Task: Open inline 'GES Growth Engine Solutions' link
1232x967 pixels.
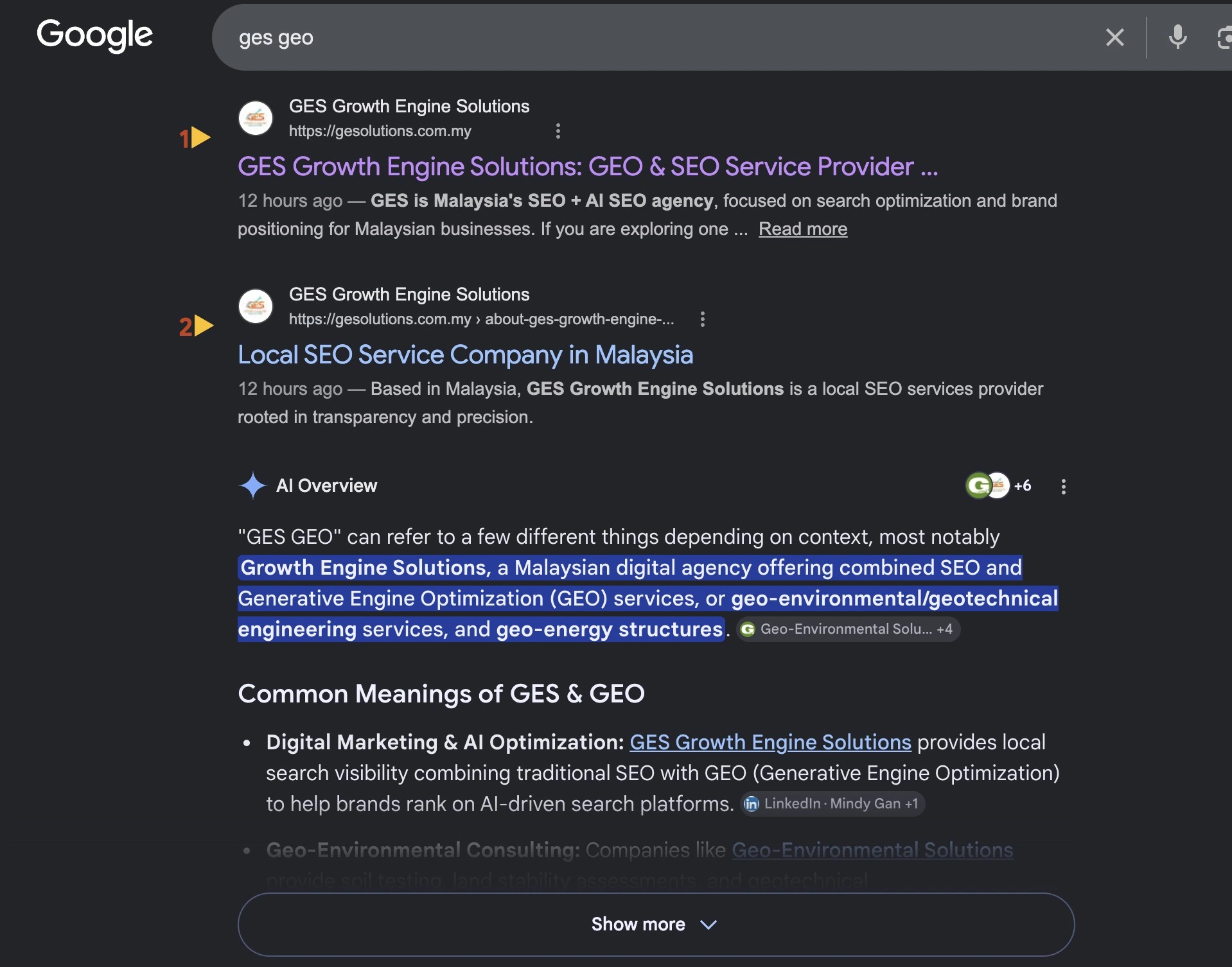Action: click(x=770, y=742)
